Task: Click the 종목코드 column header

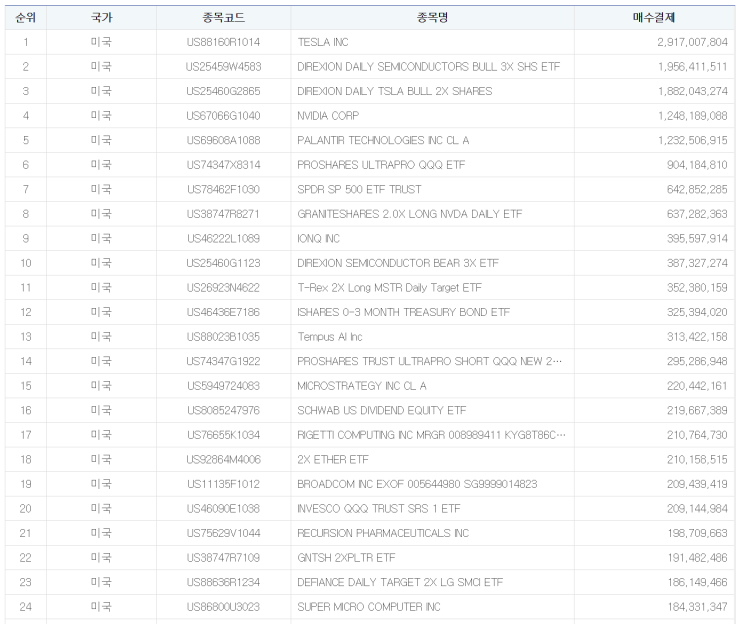Action: click(x=223, y=18)
